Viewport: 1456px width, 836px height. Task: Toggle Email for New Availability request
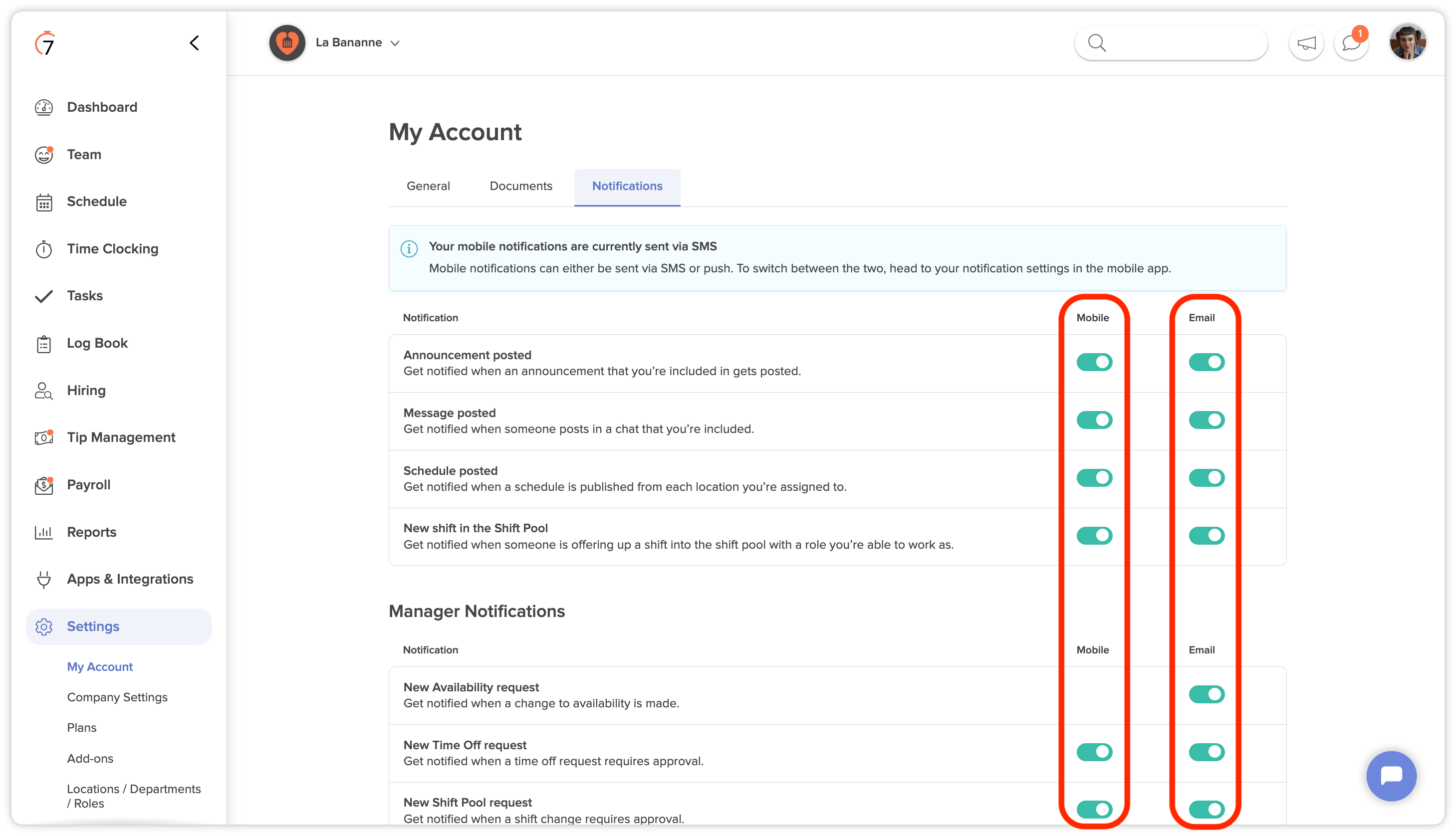point(1206,695)
